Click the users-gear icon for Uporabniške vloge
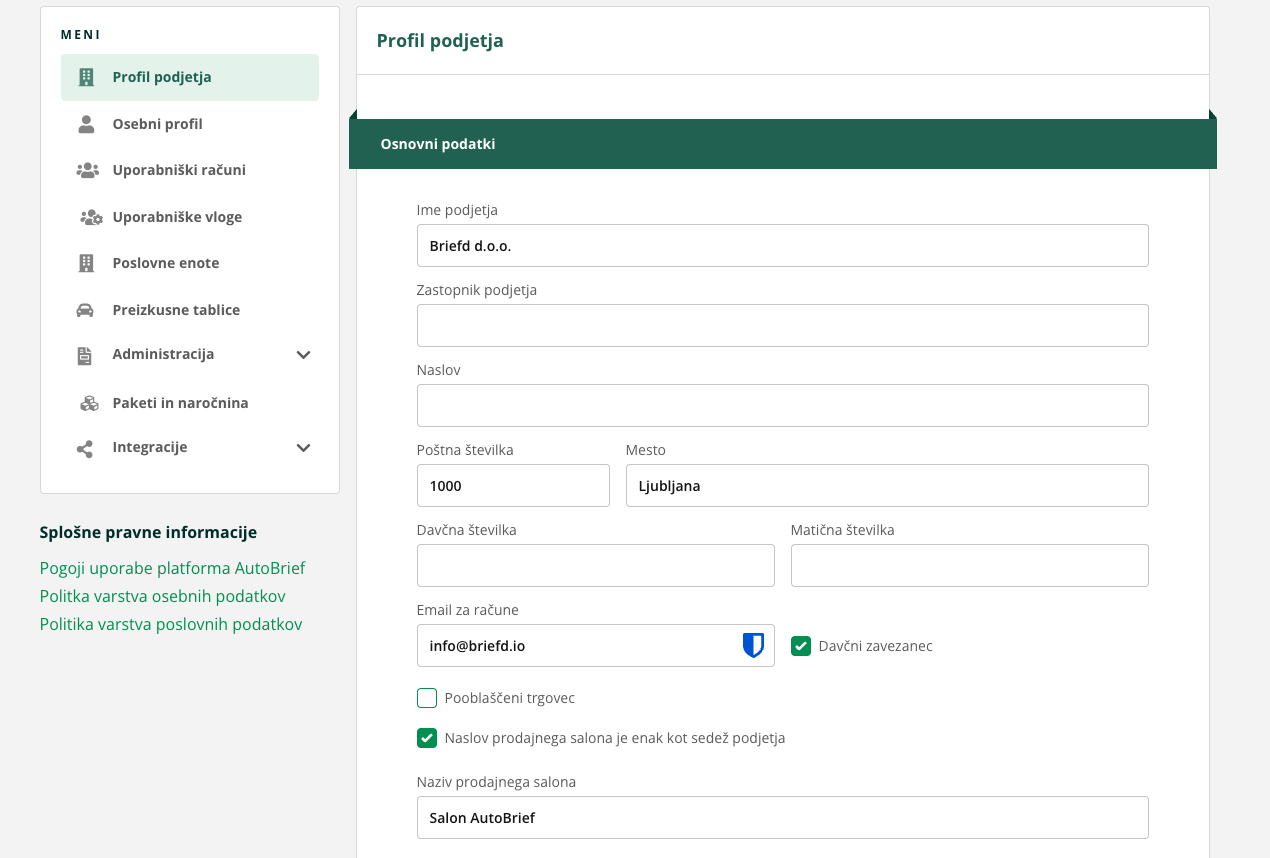The height and width of the screenshot is (858, 1270). (x=90, y=217)
